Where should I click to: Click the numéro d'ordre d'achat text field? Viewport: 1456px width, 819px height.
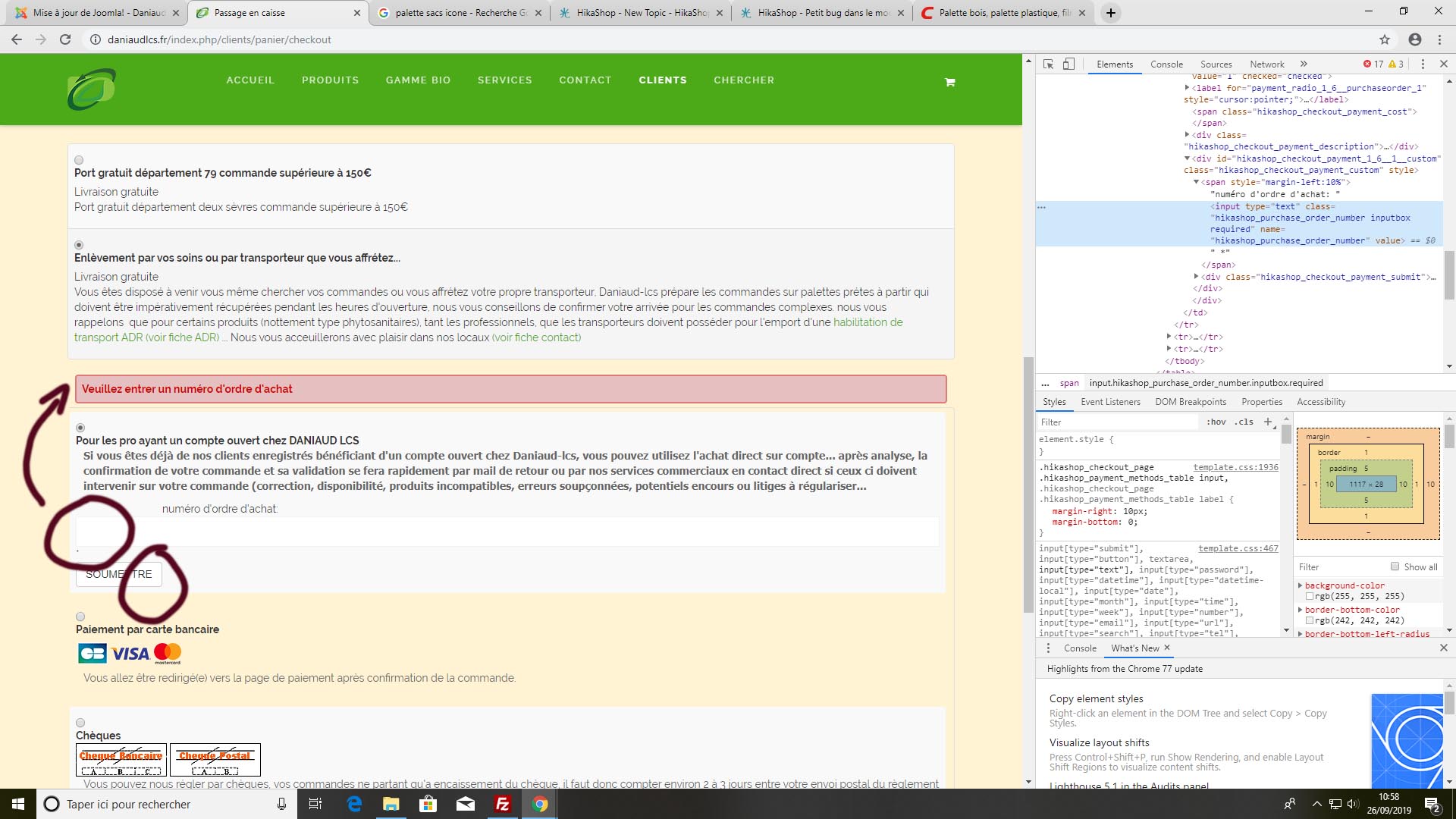click(507, 532)
